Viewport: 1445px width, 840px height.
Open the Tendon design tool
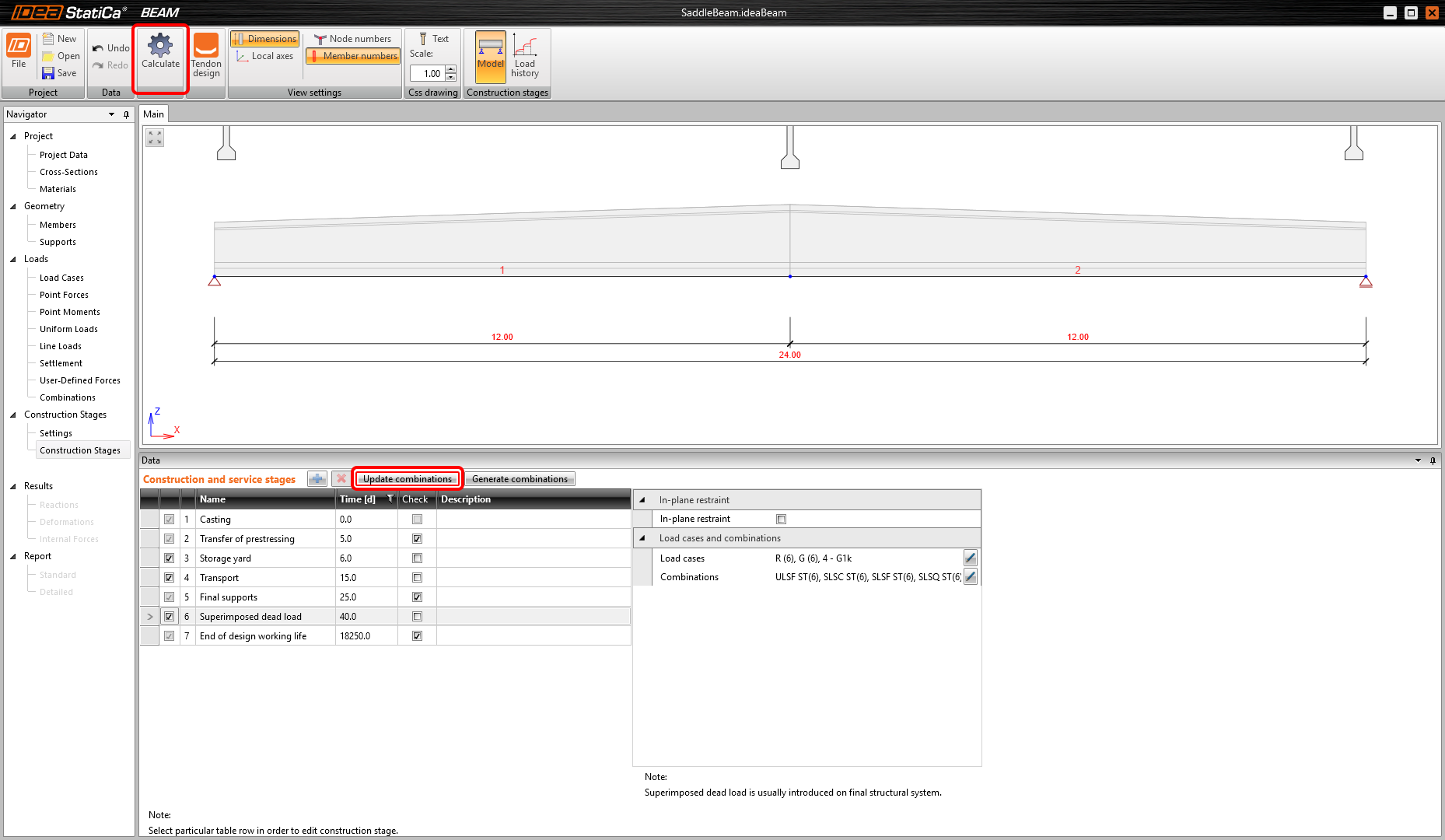206,54
